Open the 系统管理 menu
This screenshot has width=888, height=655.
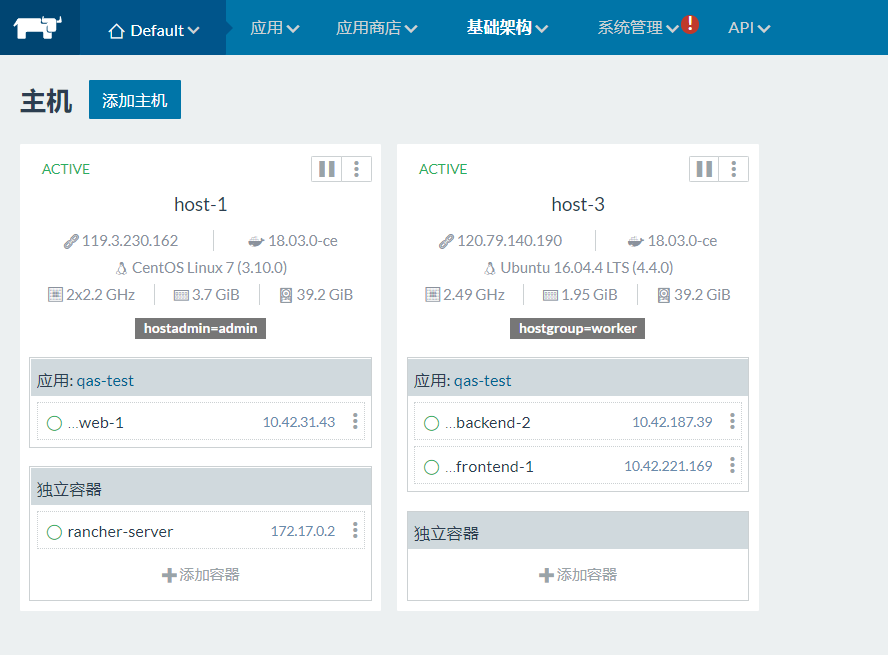638,28
